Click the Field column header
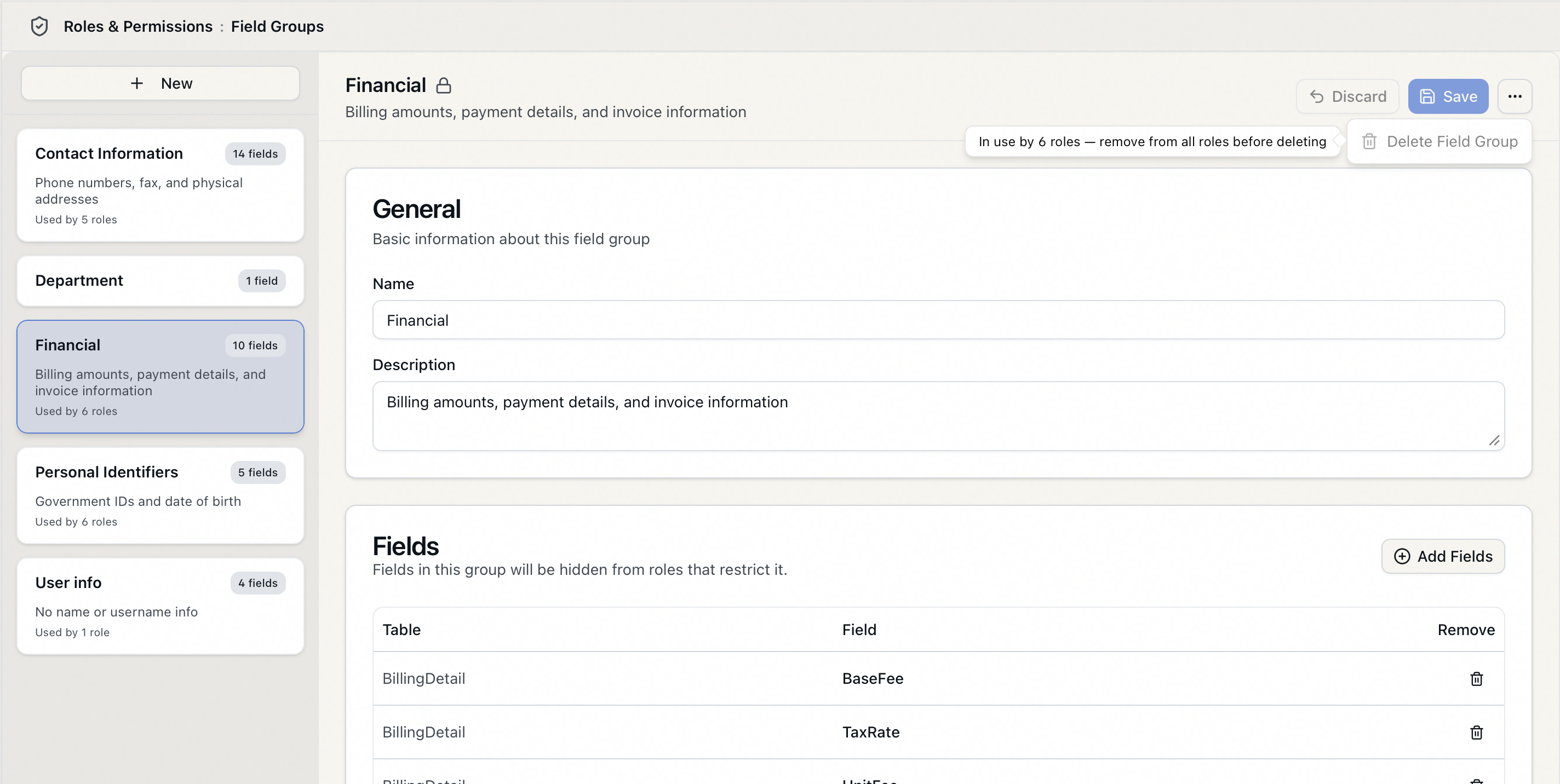 859,630
